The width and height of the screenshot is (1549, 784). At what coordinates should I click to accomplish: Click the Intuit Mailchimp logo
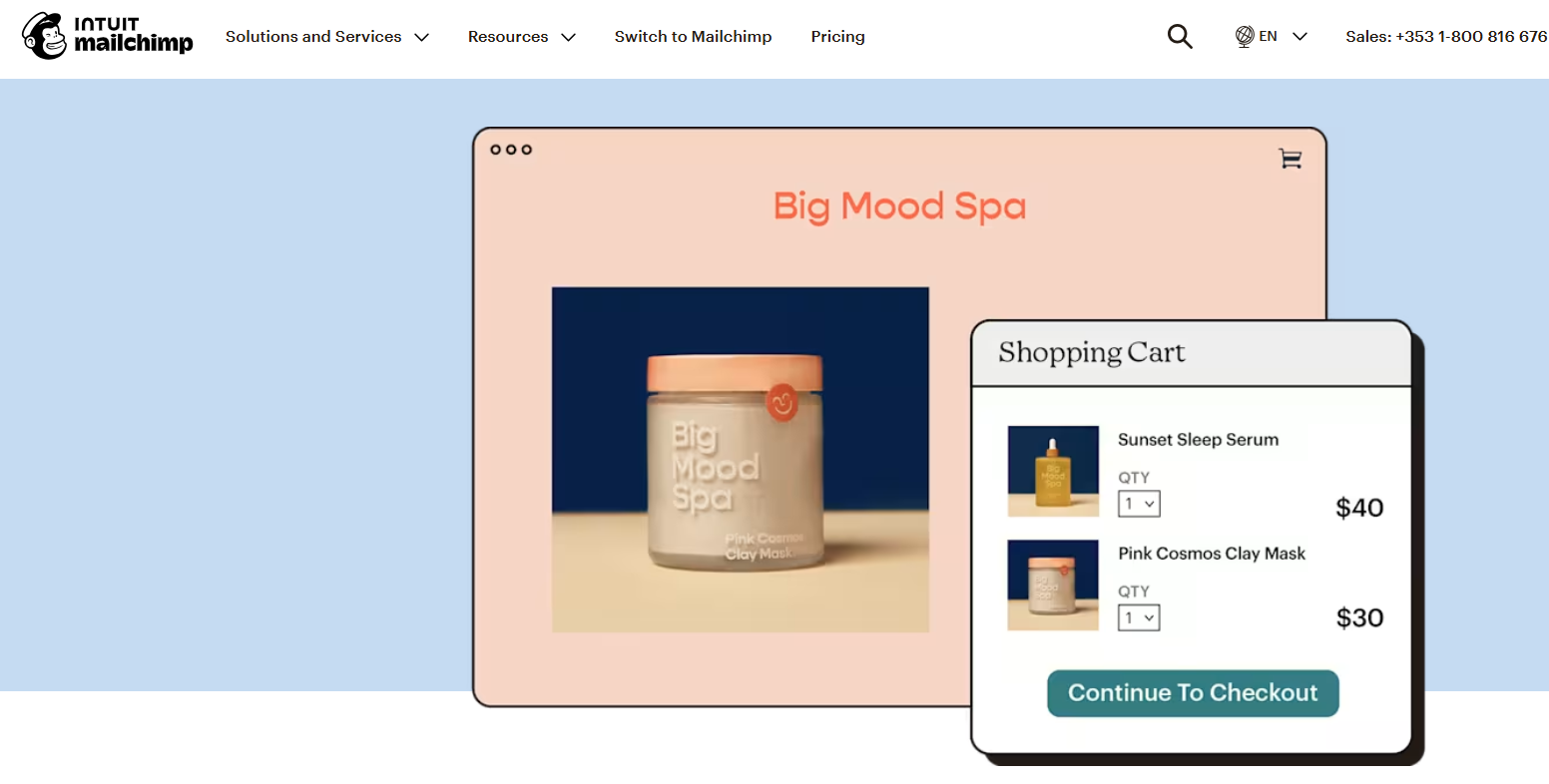point(108,36)
